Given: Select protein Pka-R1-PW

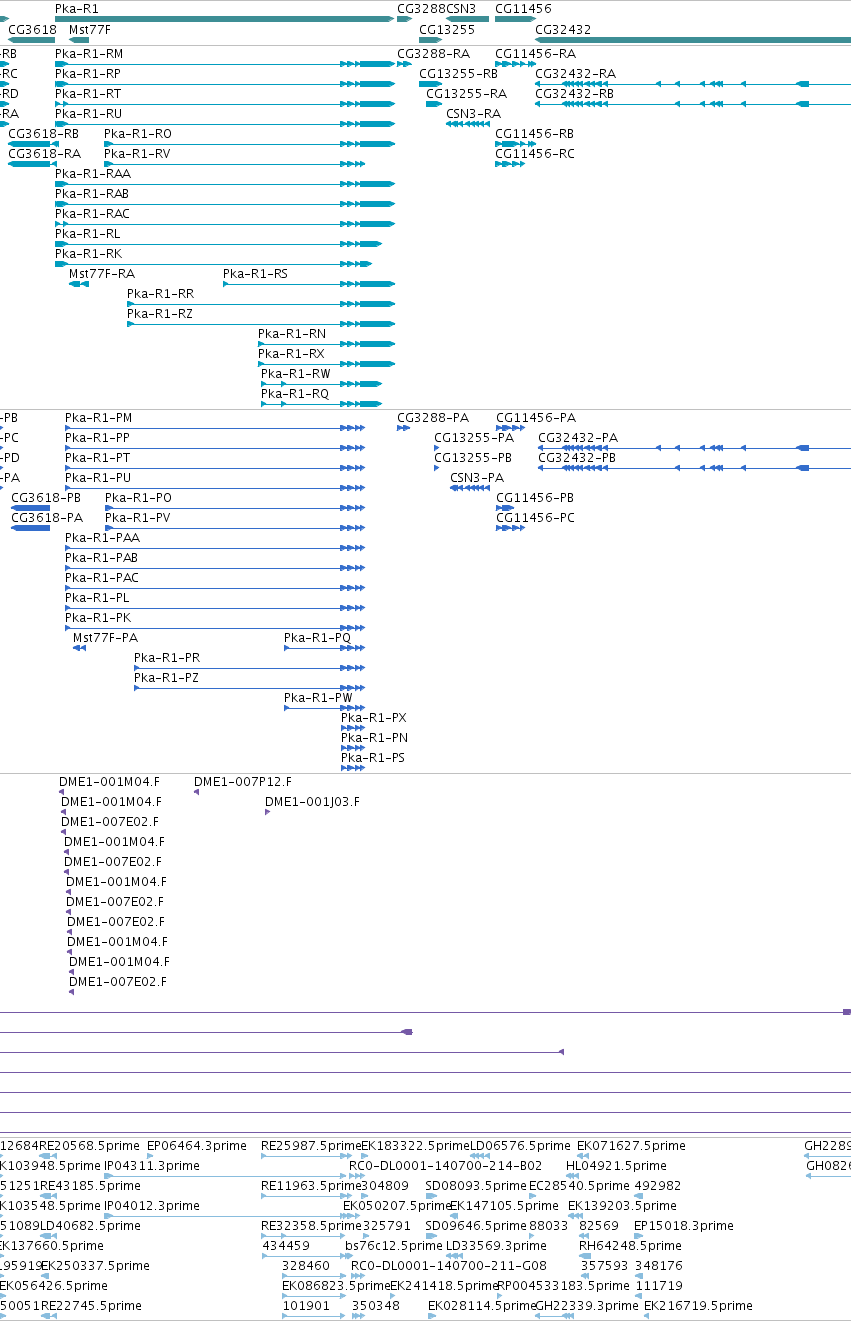Looking at the screenshot, I should (318, 698).
